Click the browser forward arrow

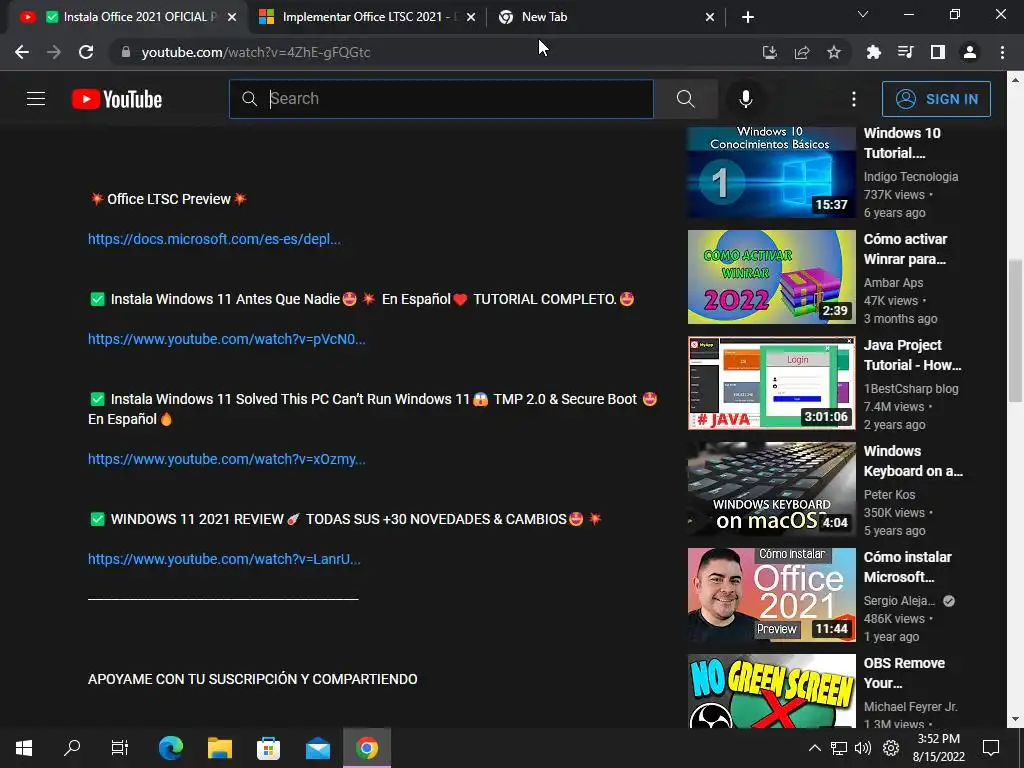(54, 52)
